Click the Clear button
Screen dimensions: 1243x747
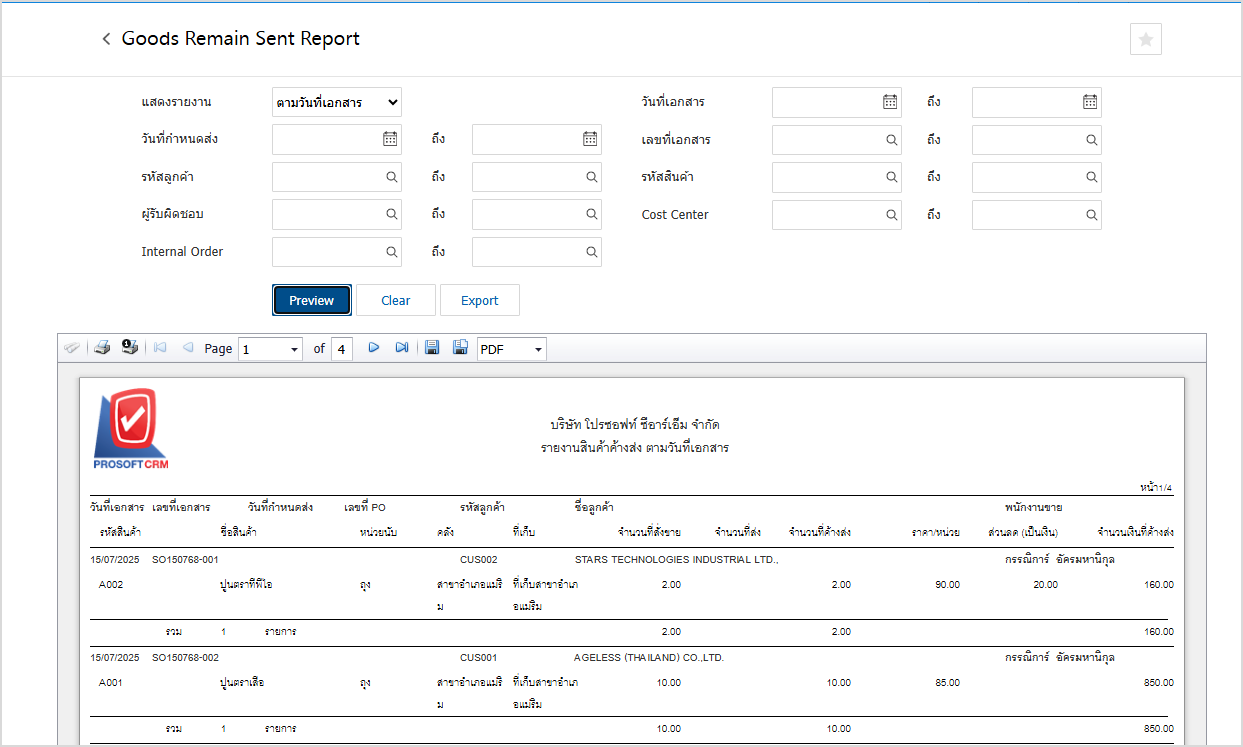point(396,300)
